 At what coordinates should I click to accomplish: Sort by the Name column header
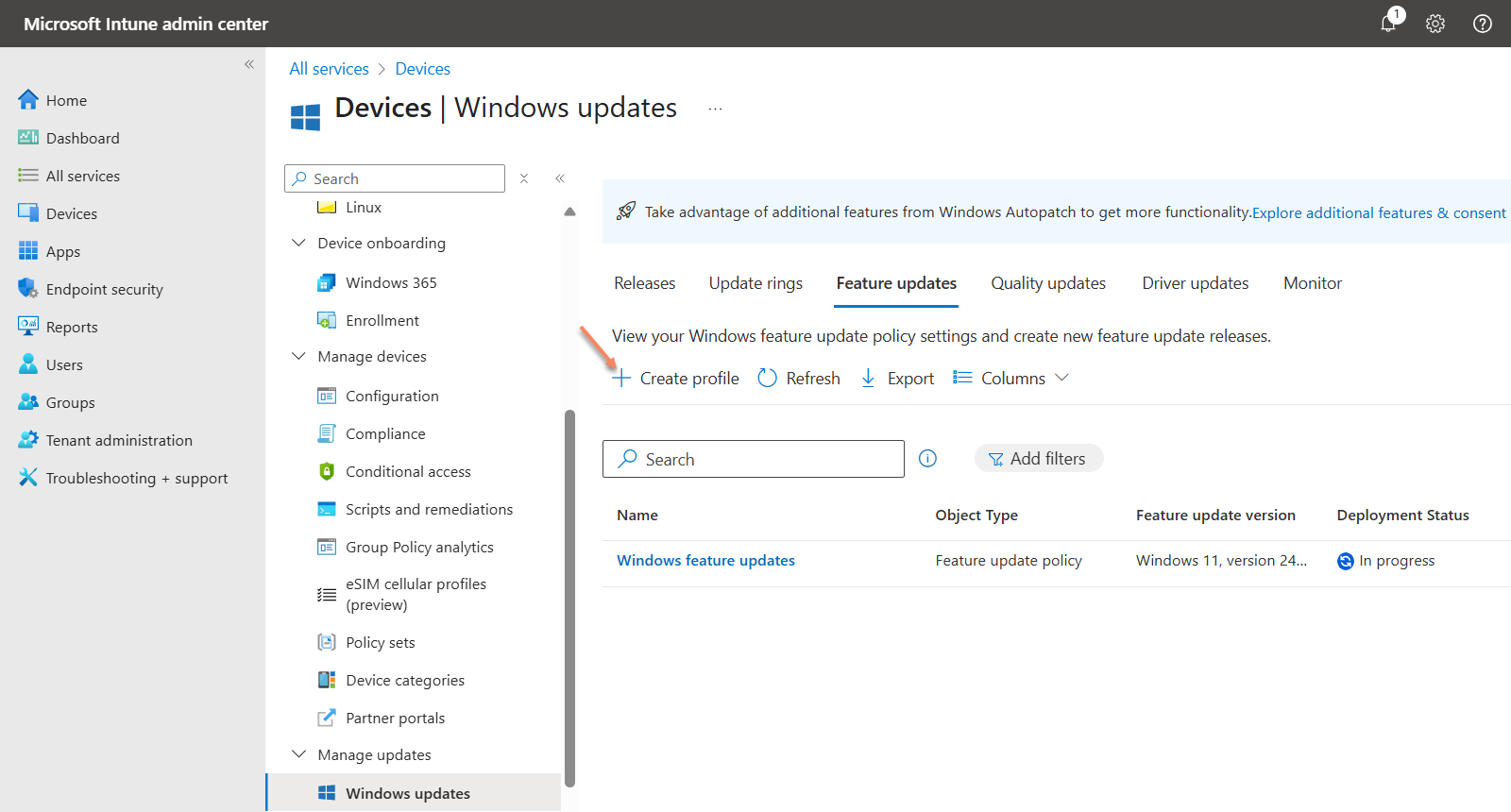(637, 516)
